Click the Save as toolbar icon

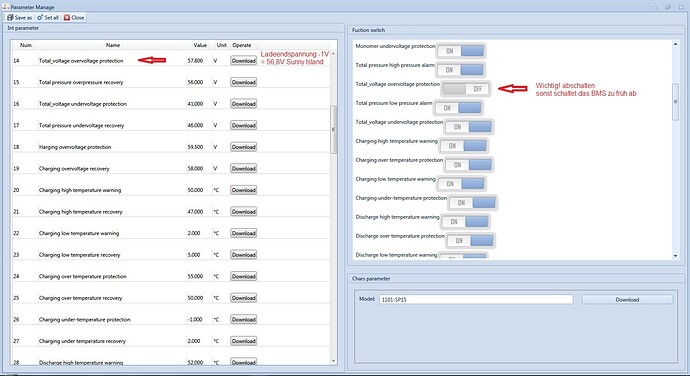10,18
